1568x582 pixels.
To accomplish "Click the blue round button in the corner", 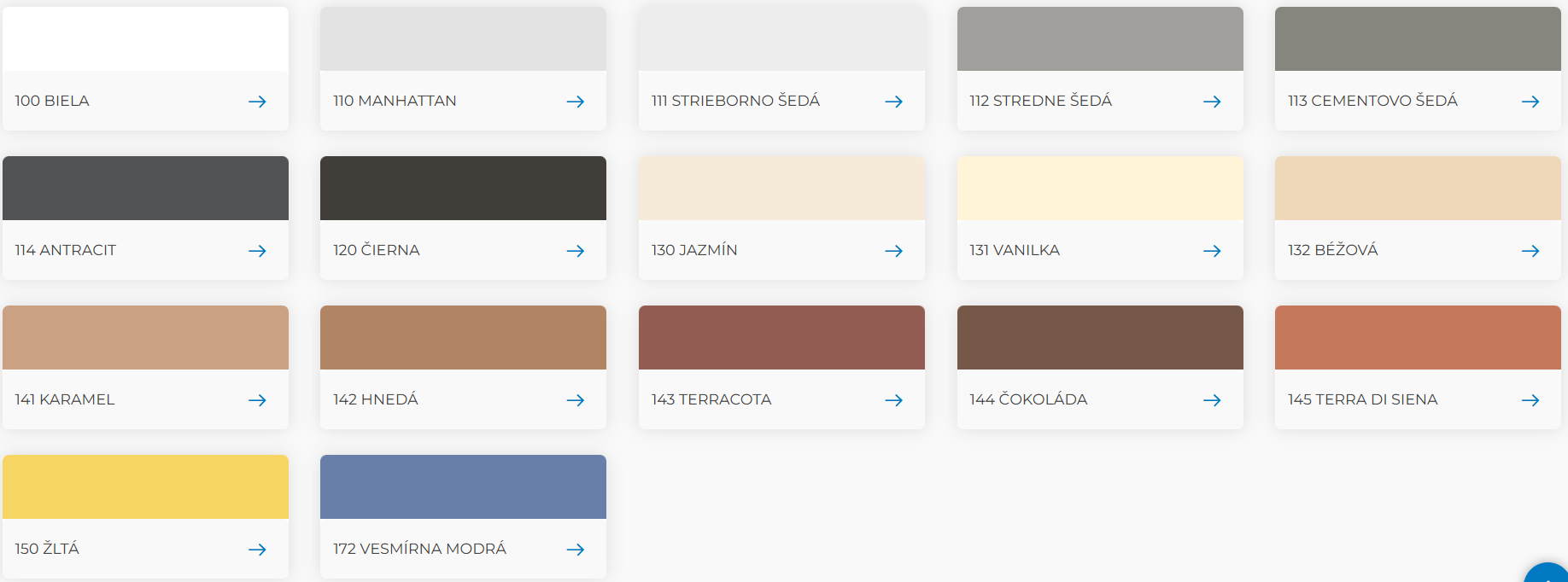I will pos(1549,574).
